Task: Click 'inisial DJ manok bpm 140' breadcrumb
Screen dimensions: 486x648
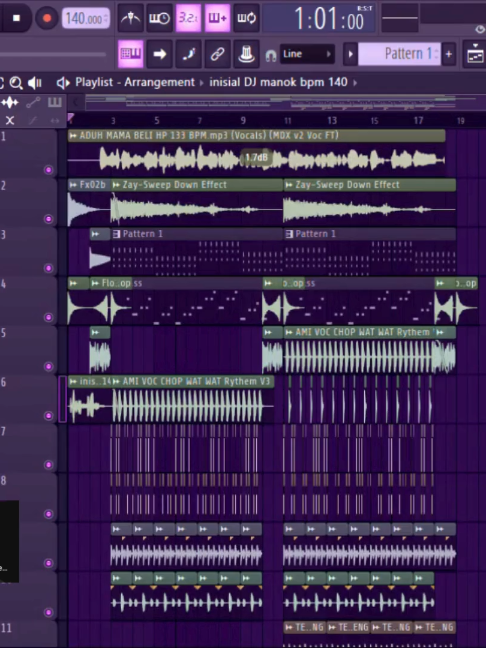Action: tap(278, 82)
